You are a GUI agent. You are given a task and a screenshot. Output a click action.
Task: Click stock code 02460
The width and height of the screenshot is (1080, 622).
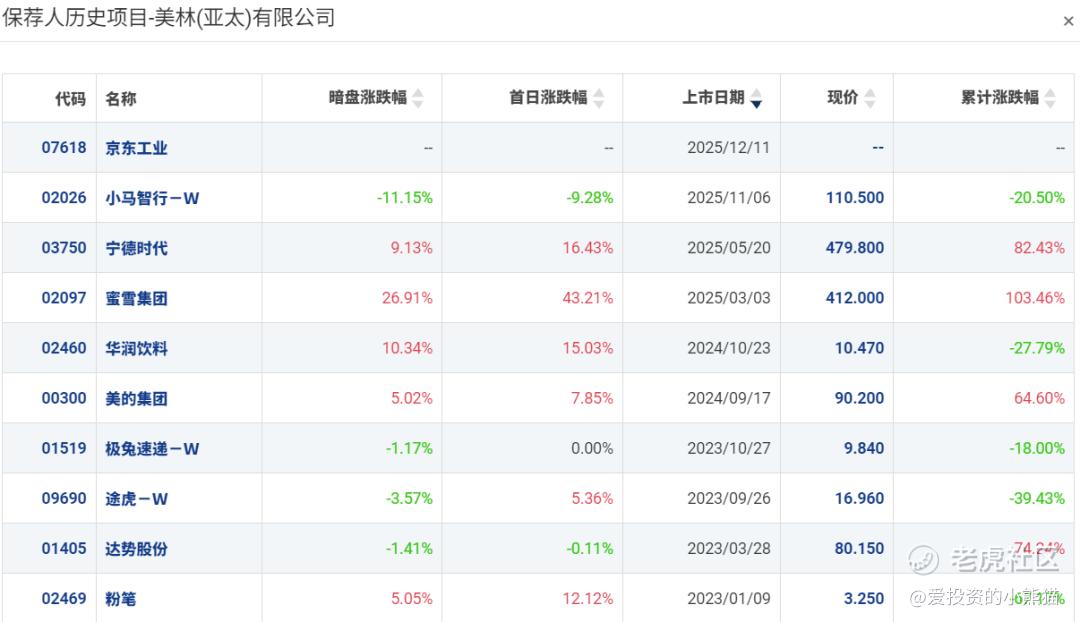coord(64,348)
